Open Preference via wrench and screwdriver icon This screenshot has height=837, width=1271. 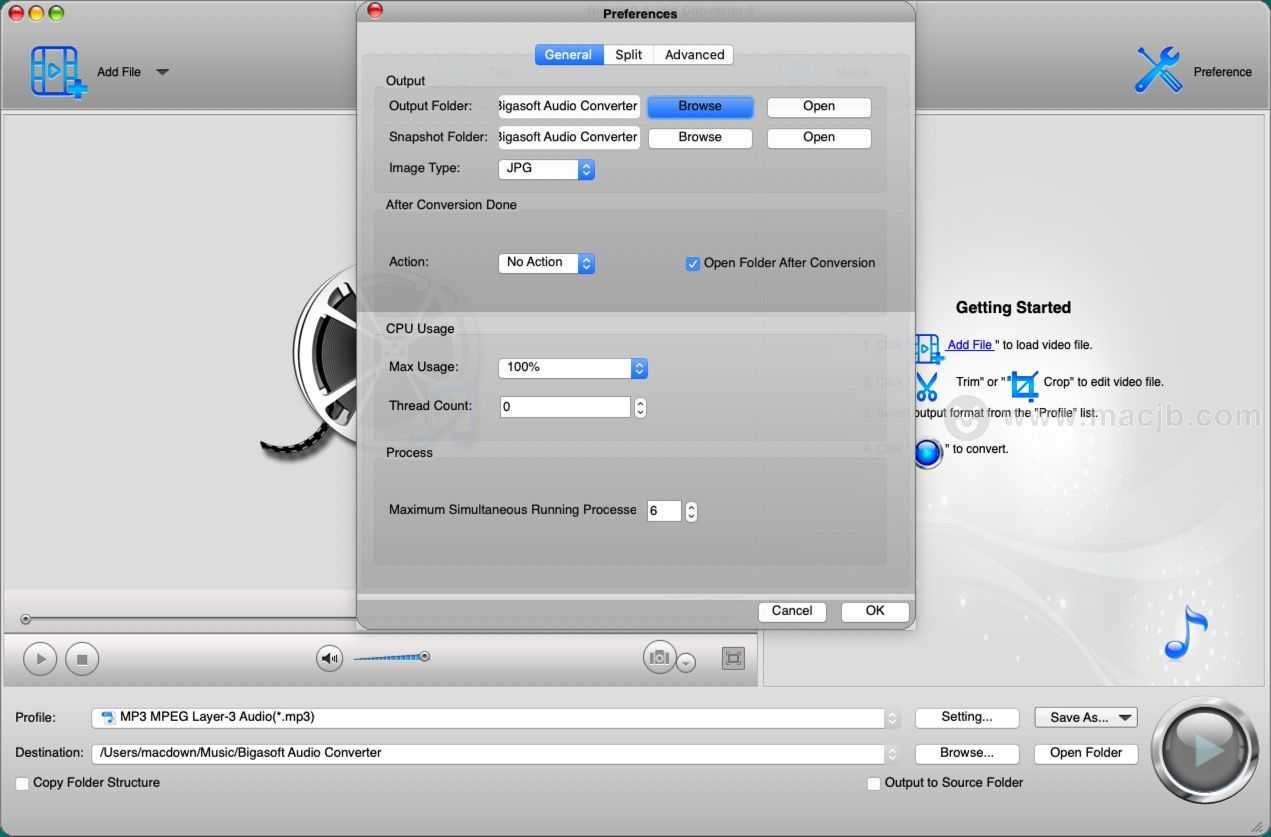pyautogui.click(x=1158, y=71)
